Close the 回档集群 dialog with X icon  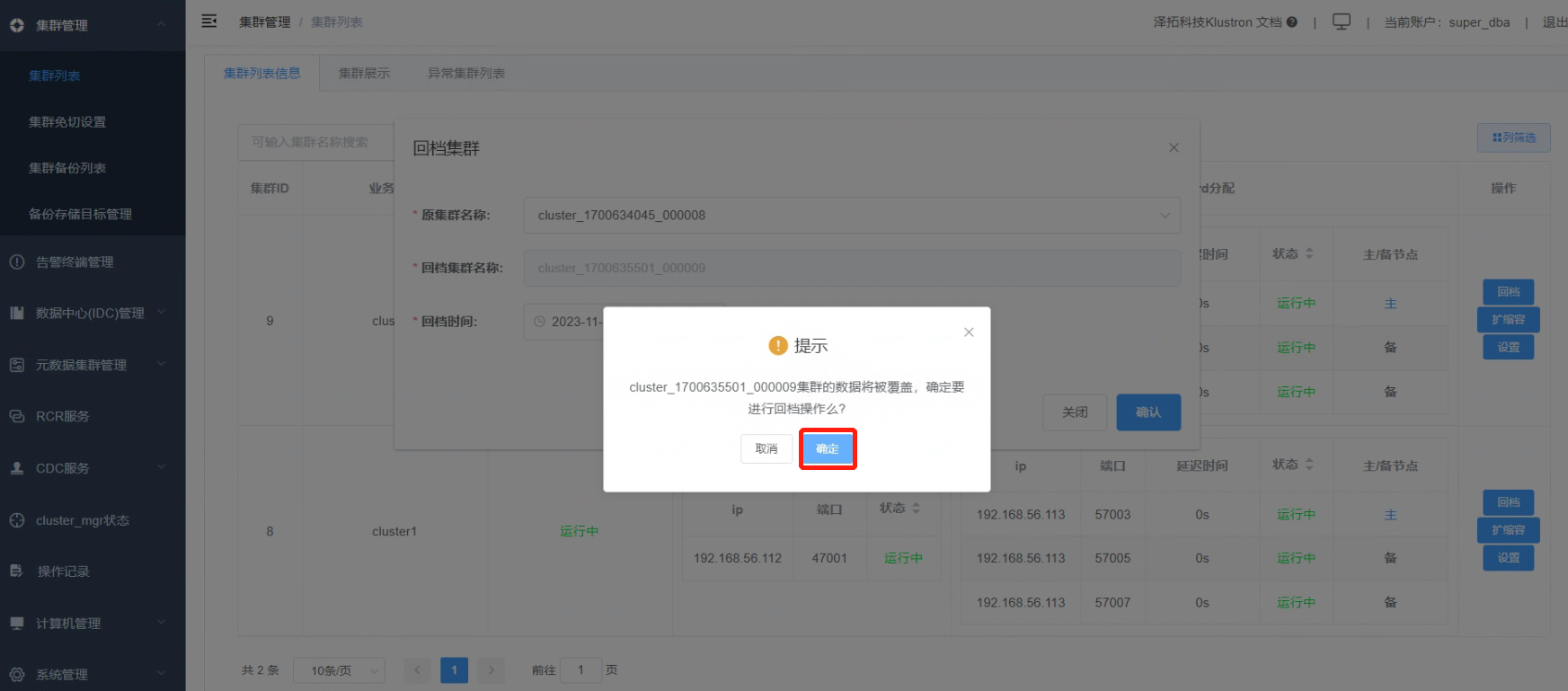tap(1174, 147)
